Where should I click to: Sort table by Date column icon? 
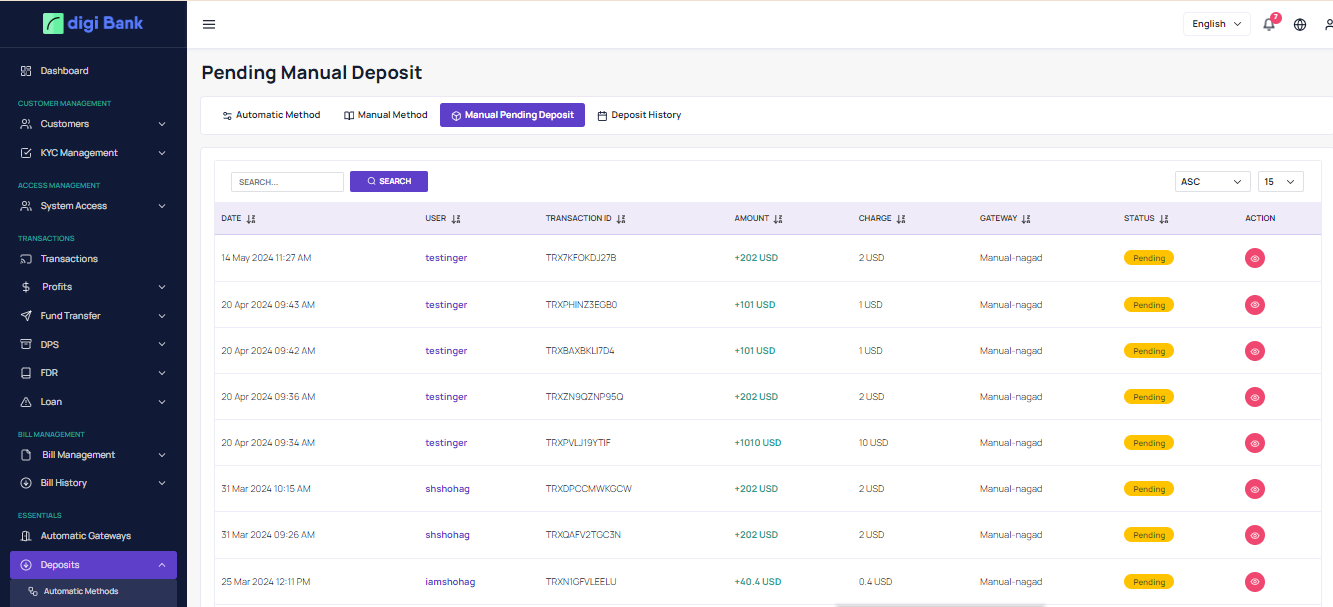coord(251,218)
